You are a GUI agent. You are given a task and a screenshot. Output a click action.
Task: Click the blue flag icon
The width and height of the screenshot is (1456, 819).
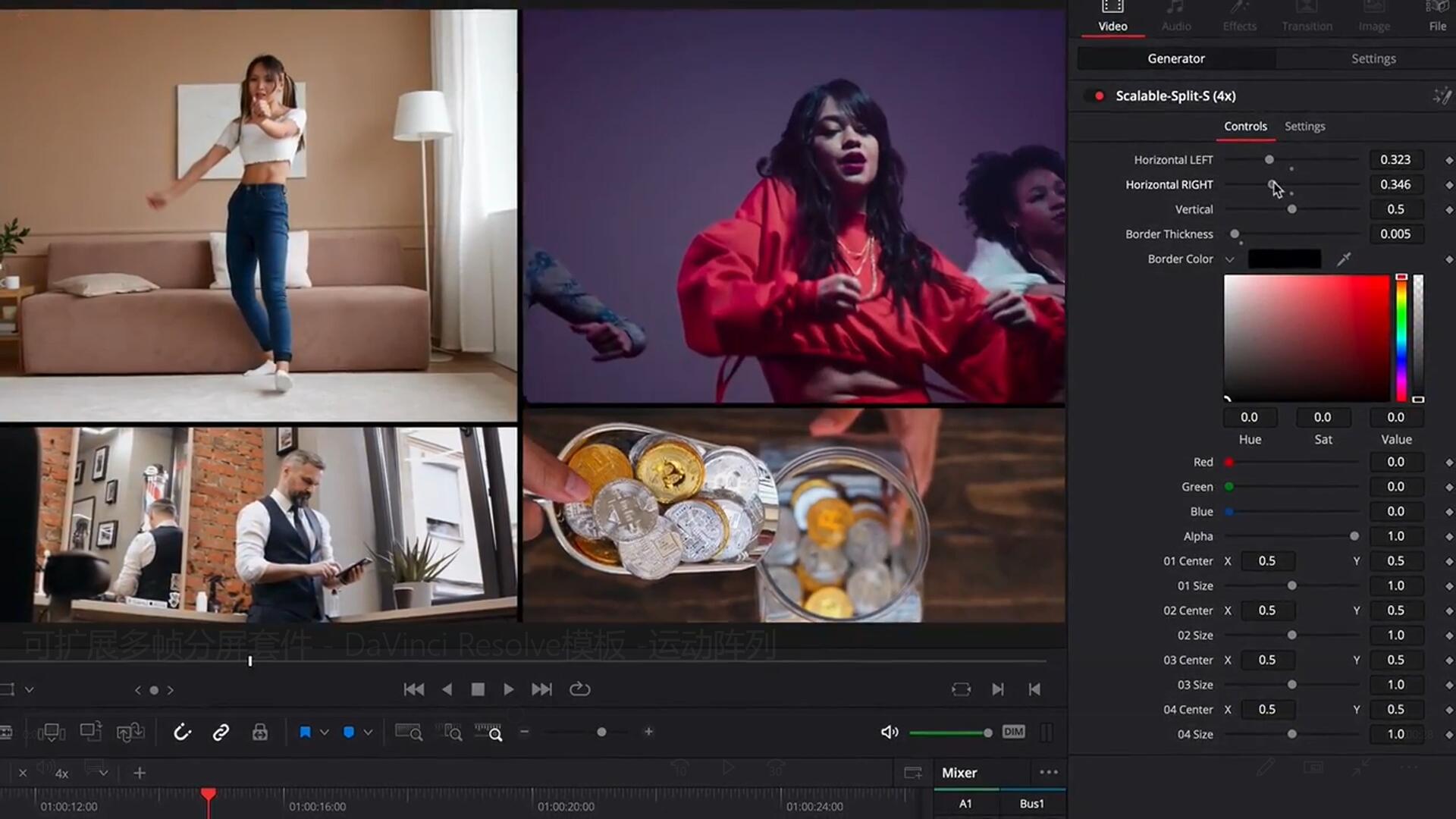coord(305,732)
